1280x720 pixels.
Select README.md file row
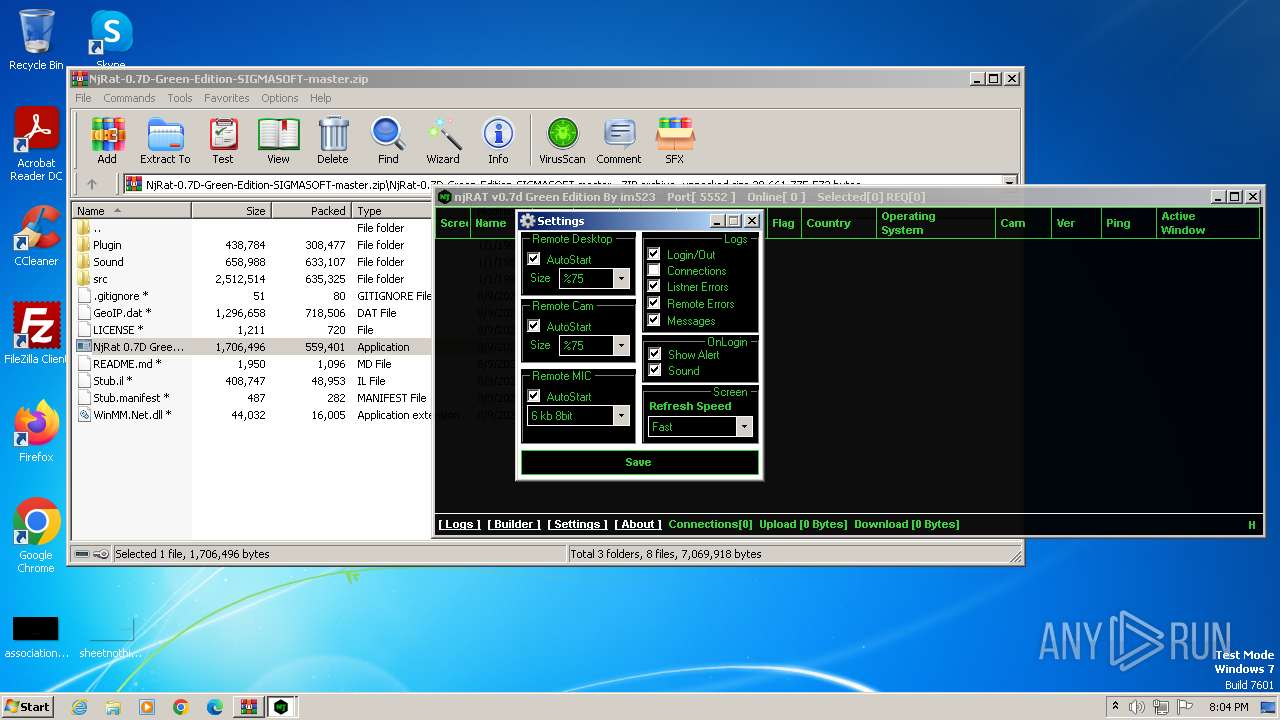pos(252,364)
